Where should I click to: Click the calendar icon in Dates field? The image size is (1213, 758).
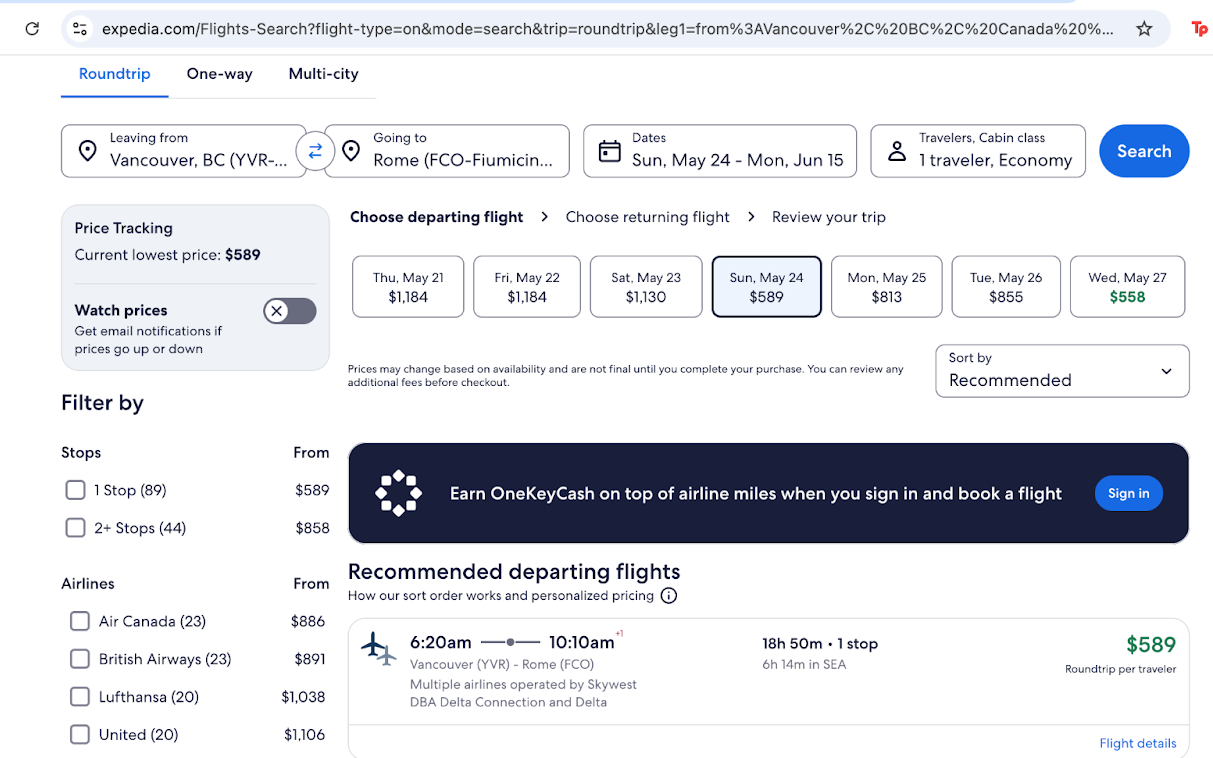609,151
